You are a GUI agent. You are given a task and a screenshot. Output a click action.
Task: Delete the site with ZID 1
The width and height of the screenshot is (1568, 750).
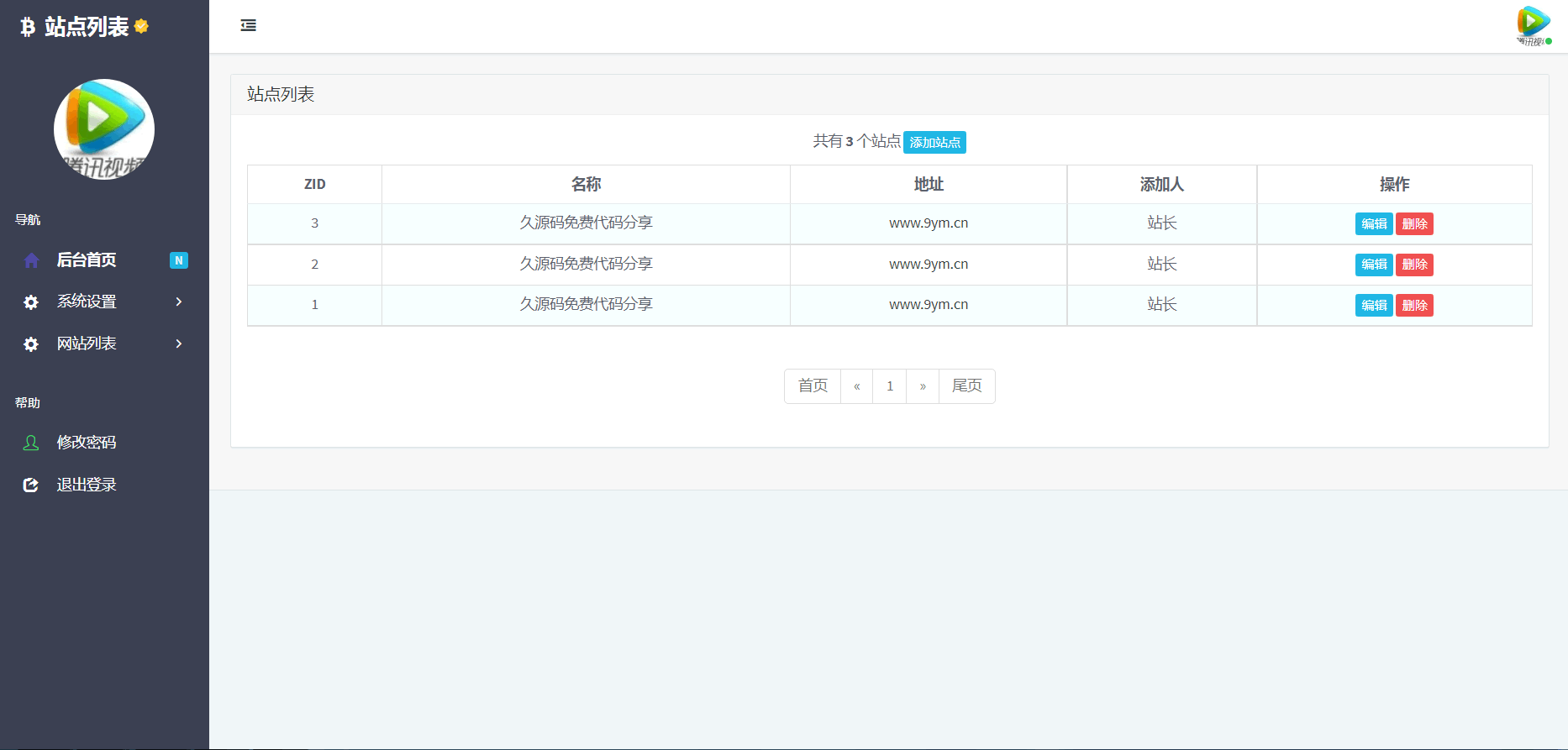1414,306
